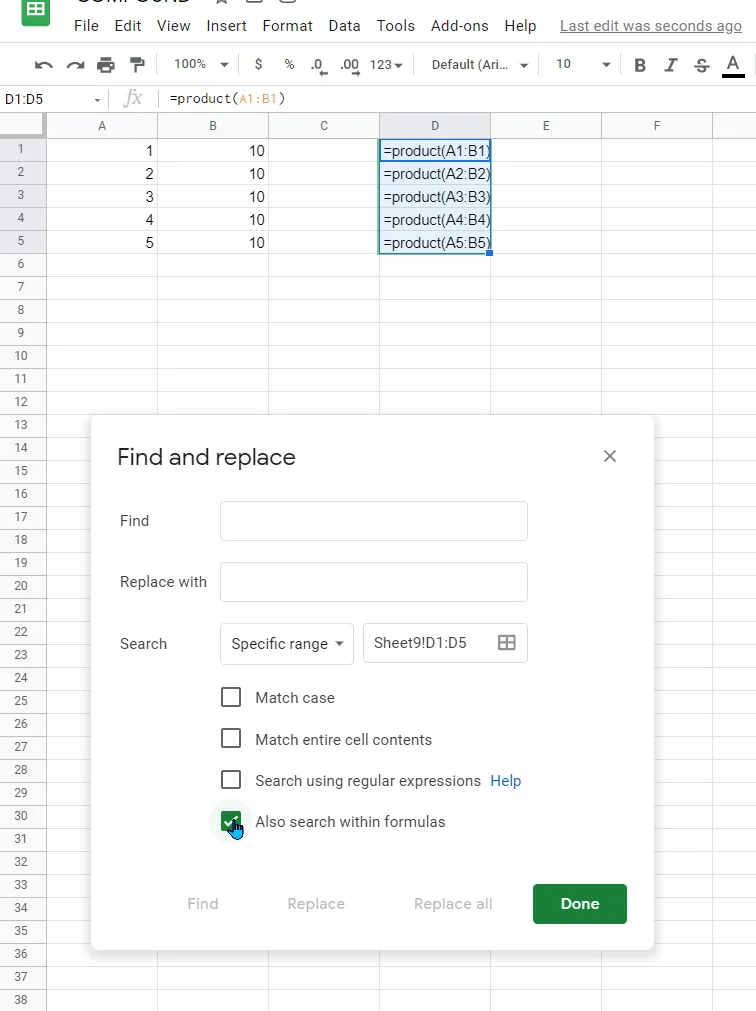
Task: Click the Undo arrow icon
Action: (43, 65)
